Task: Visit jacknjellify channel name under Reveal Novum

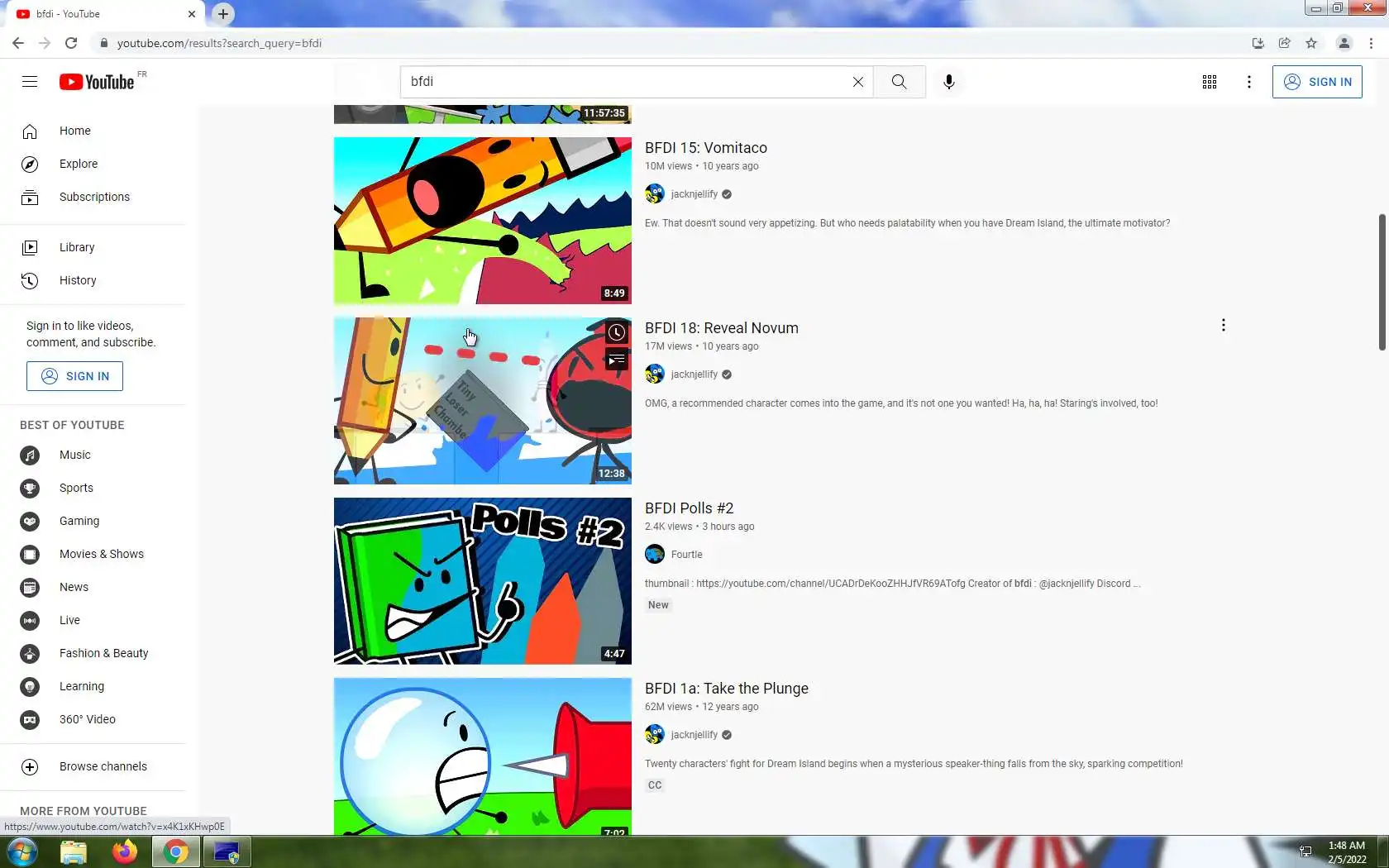Action: (x=694, y=374)
